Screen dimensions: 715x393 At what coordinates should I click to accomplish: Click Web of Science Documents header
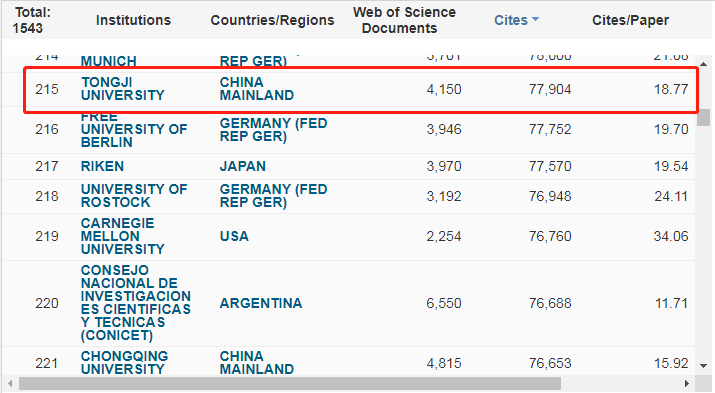404,20
